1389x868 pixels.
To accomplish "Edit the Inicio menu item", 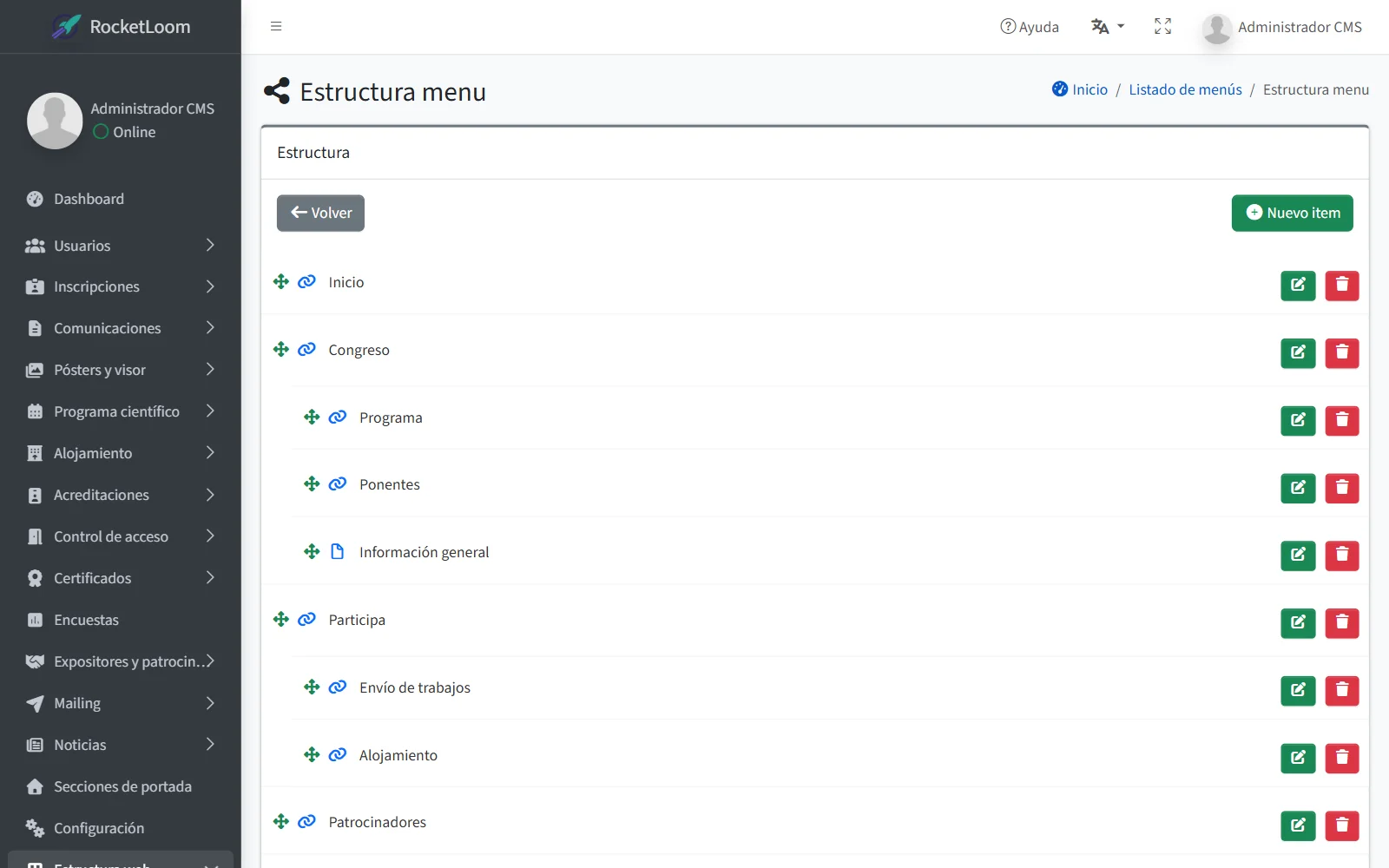I will point(1298,286).
